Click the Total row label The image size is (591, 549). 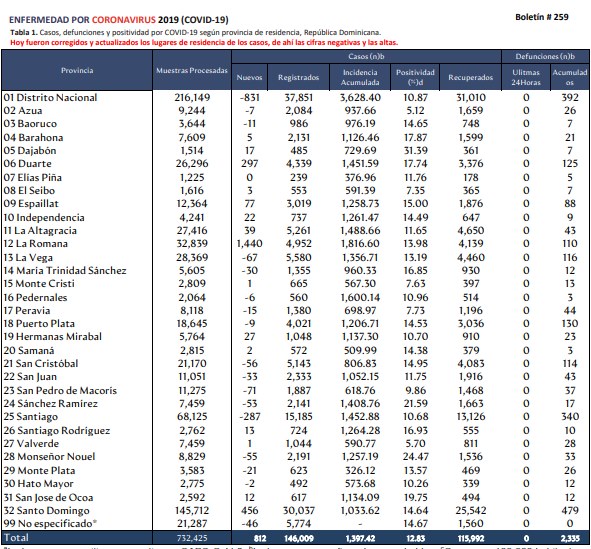pos(16,538)
